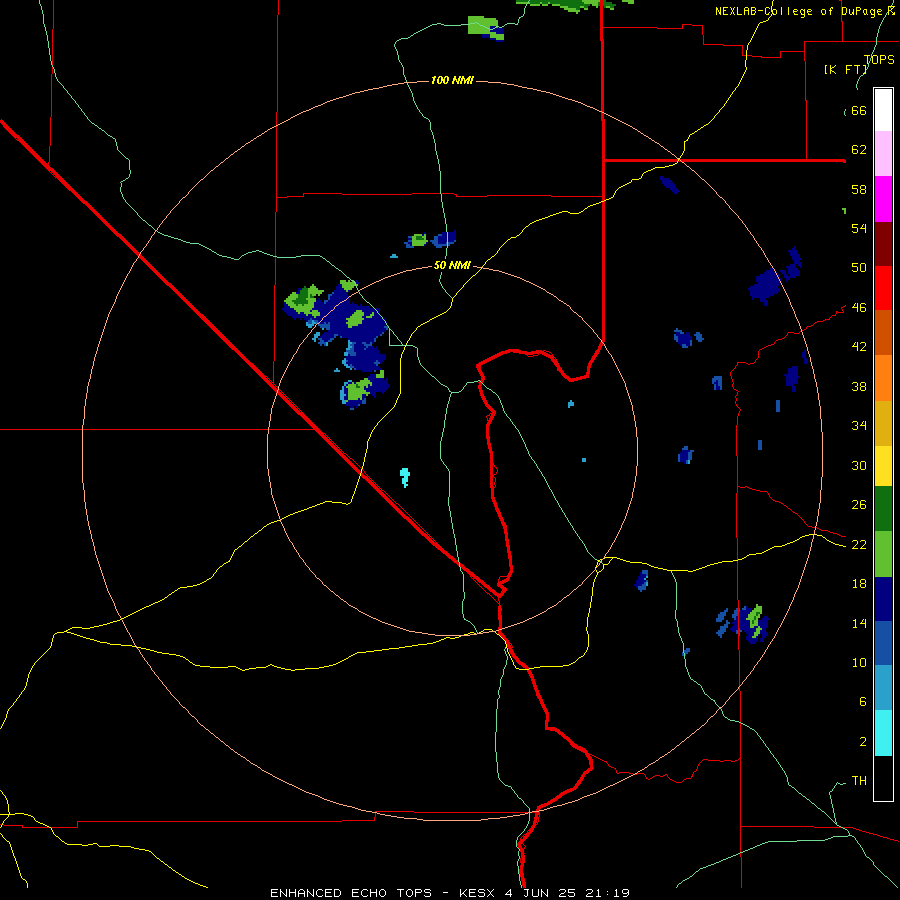Viewport: 900px width, 900px height.
Task: Click the "58" value on the scale
Action: click(859, 189)
